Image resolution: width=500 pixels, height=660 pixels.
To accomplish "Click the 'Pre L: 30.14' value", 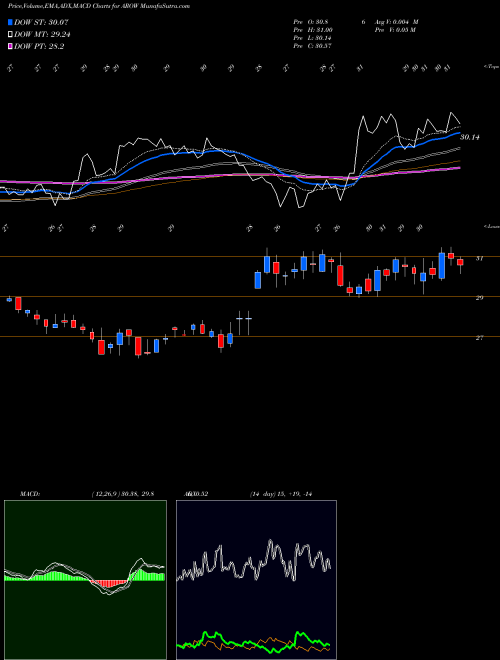I will click(x=313, y=38).
